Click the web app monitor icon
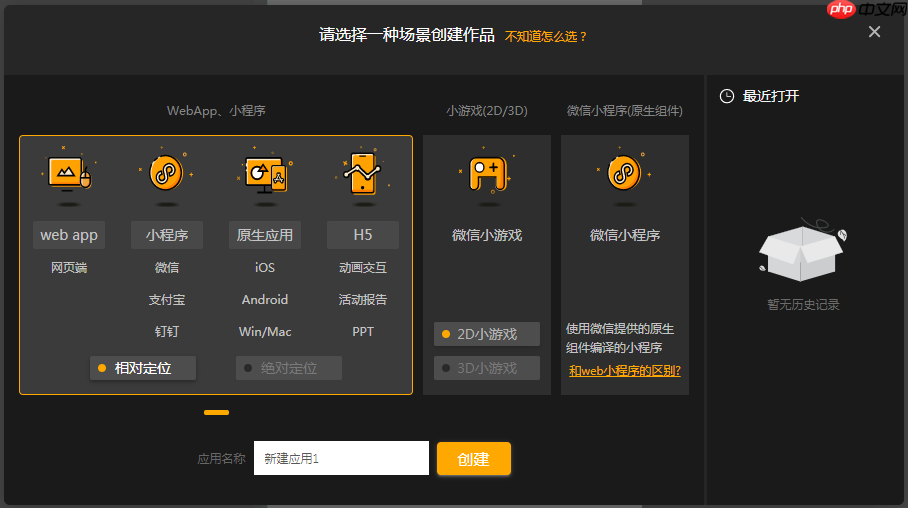 (x=69, y=174)
